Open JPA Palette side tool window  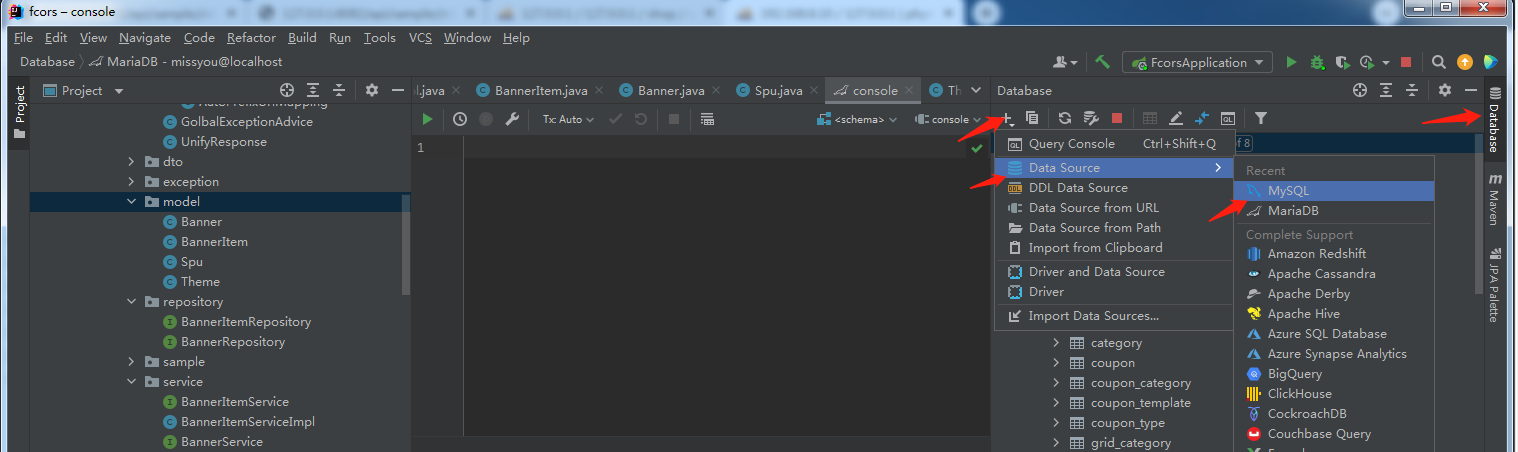tap(1494, 285)
